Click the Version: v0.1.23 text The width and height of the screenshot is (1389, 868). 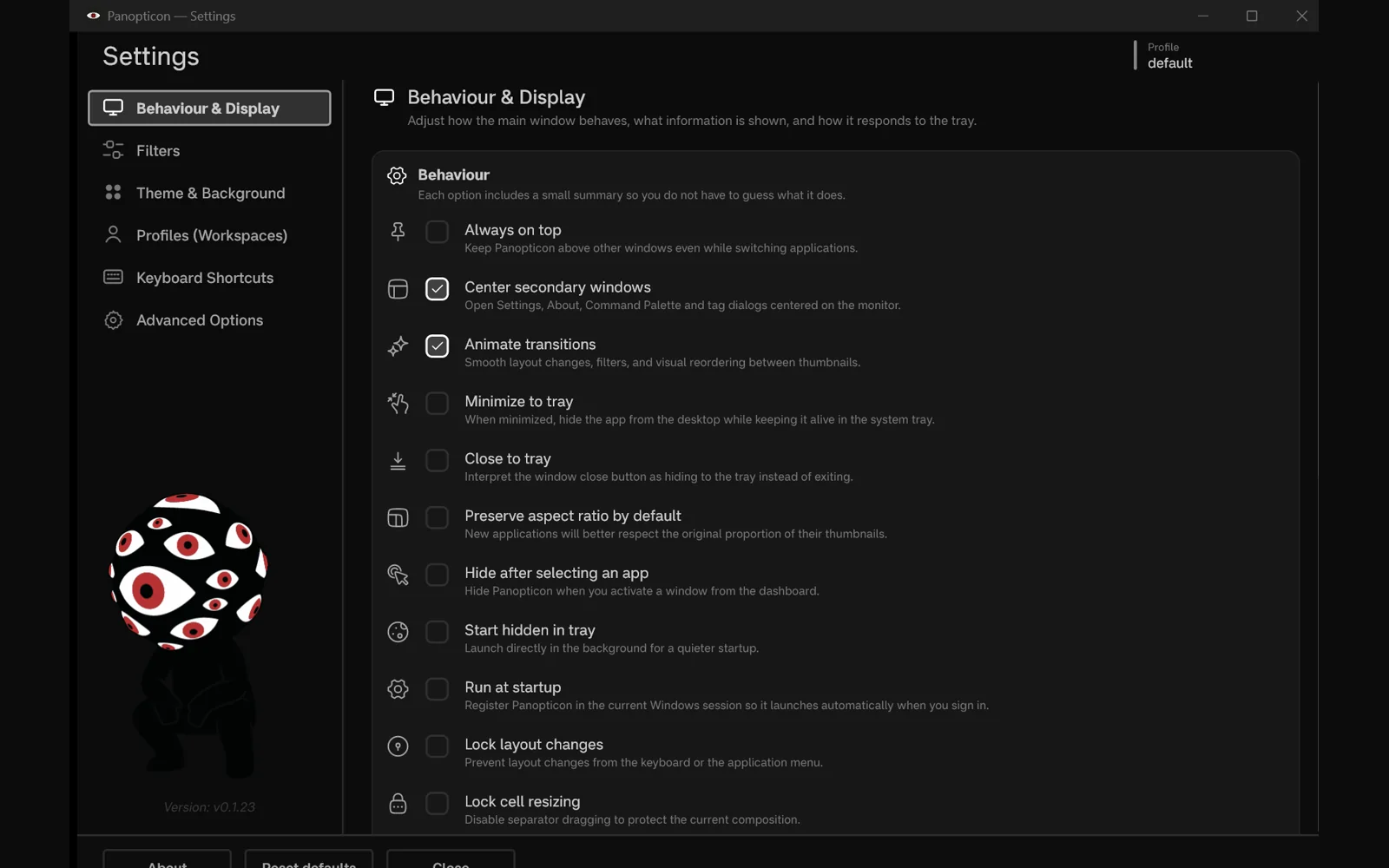209,806
